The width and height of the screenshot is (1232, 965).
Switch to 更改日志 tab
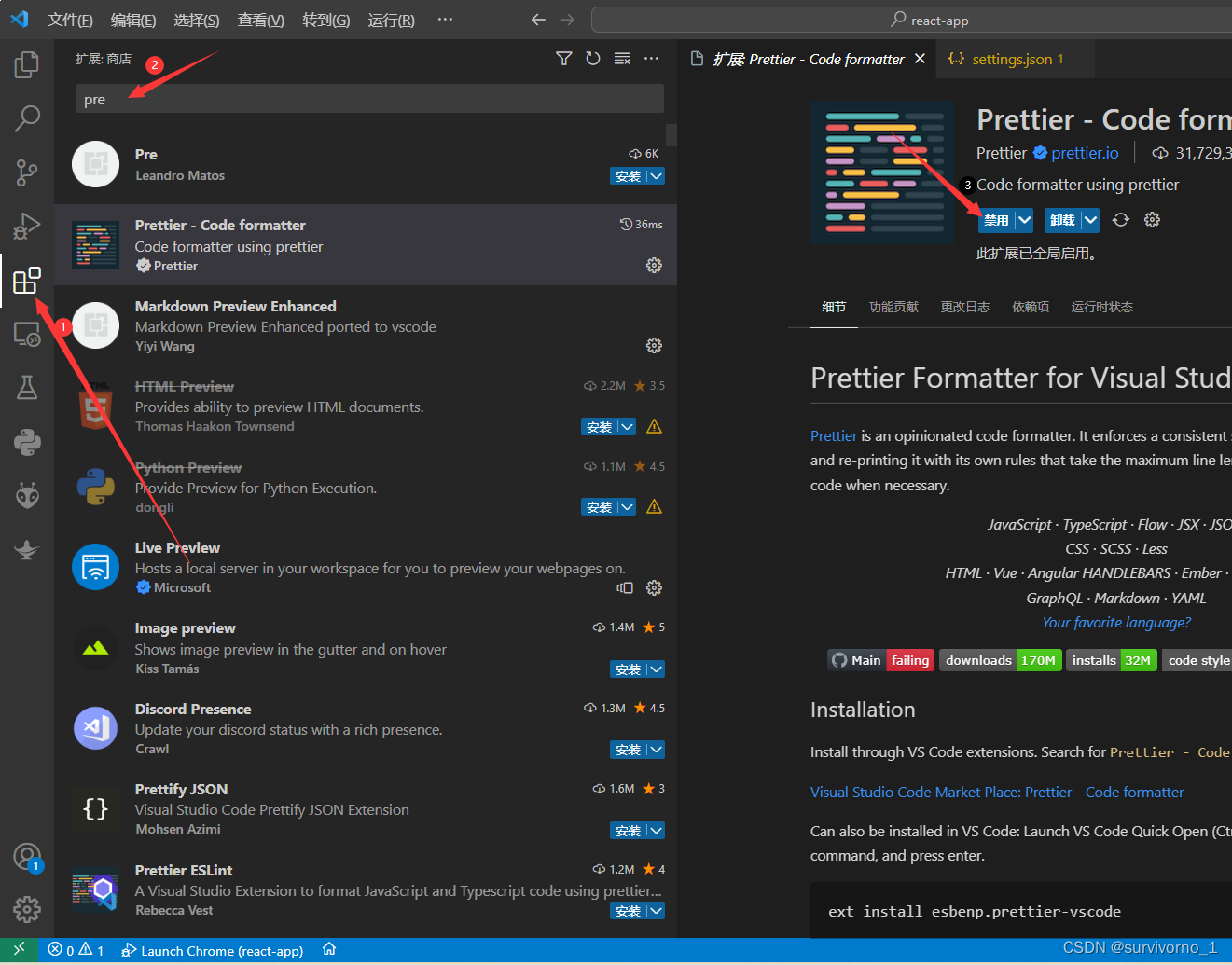click(965, 307)
